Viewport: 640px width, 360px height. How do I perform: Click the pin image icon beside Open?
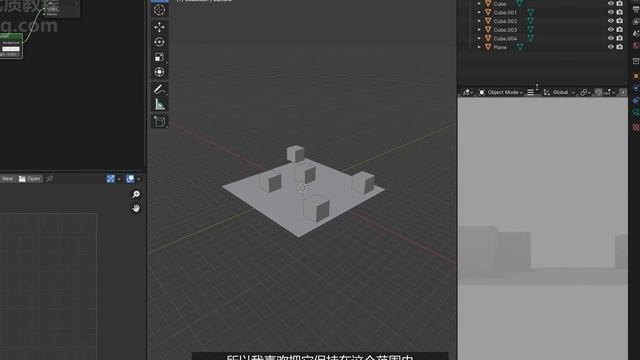tap(50, 179)
